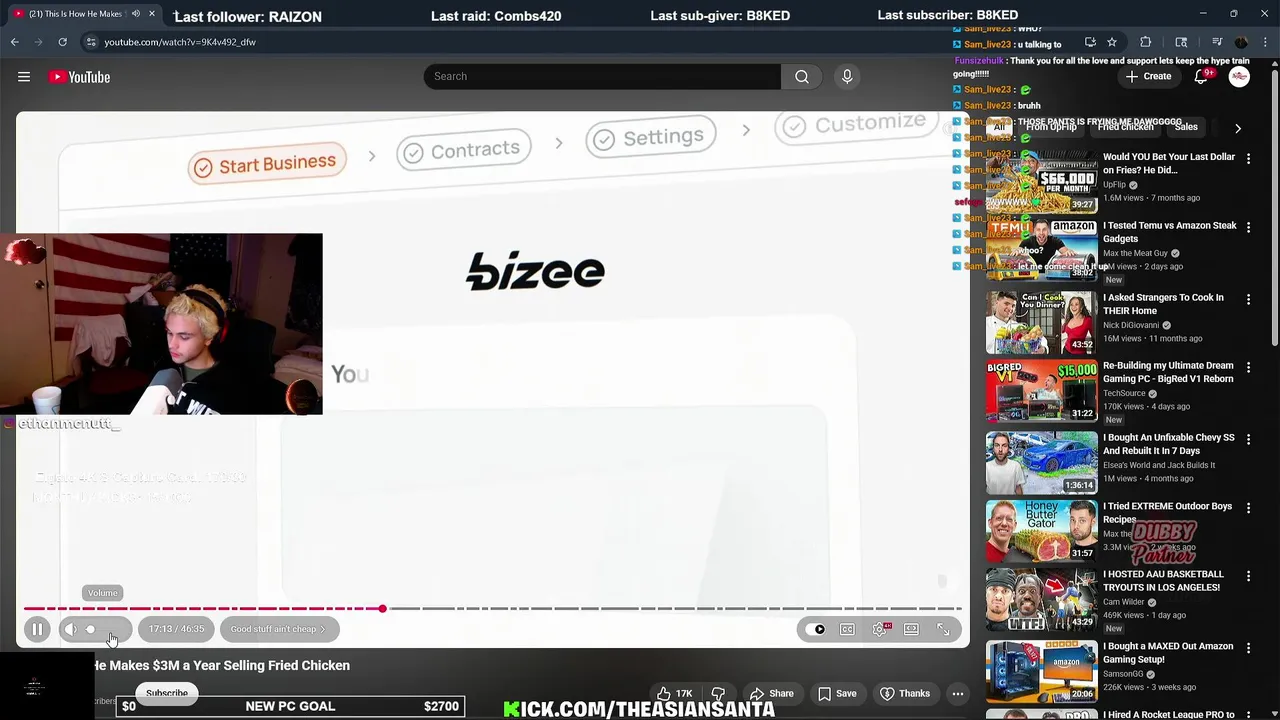Viewport: 1280px width, 720px height.
Task: Share the video
Action: 771,693
